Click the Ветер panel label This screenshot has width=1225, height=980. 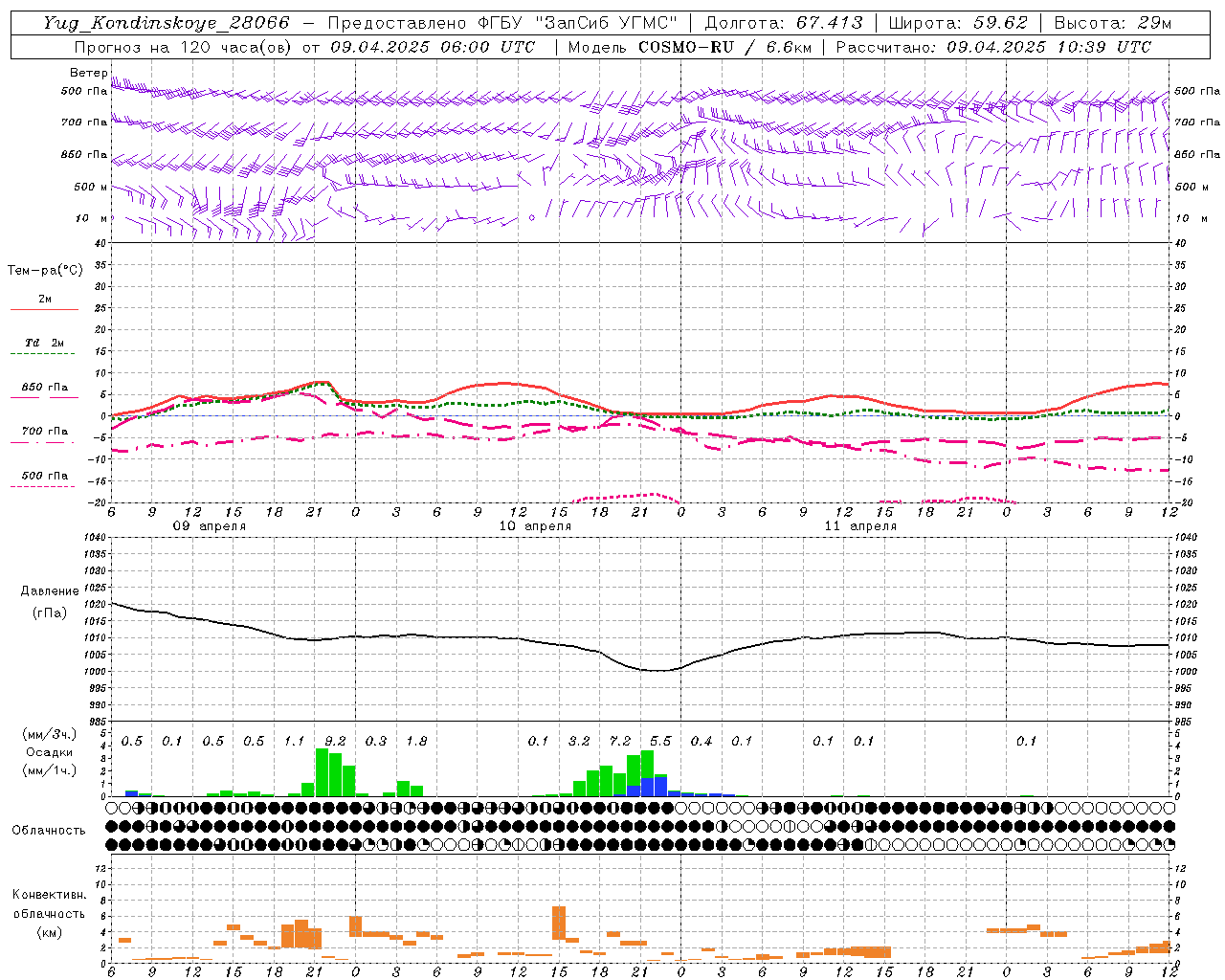[x=88, y=73]
